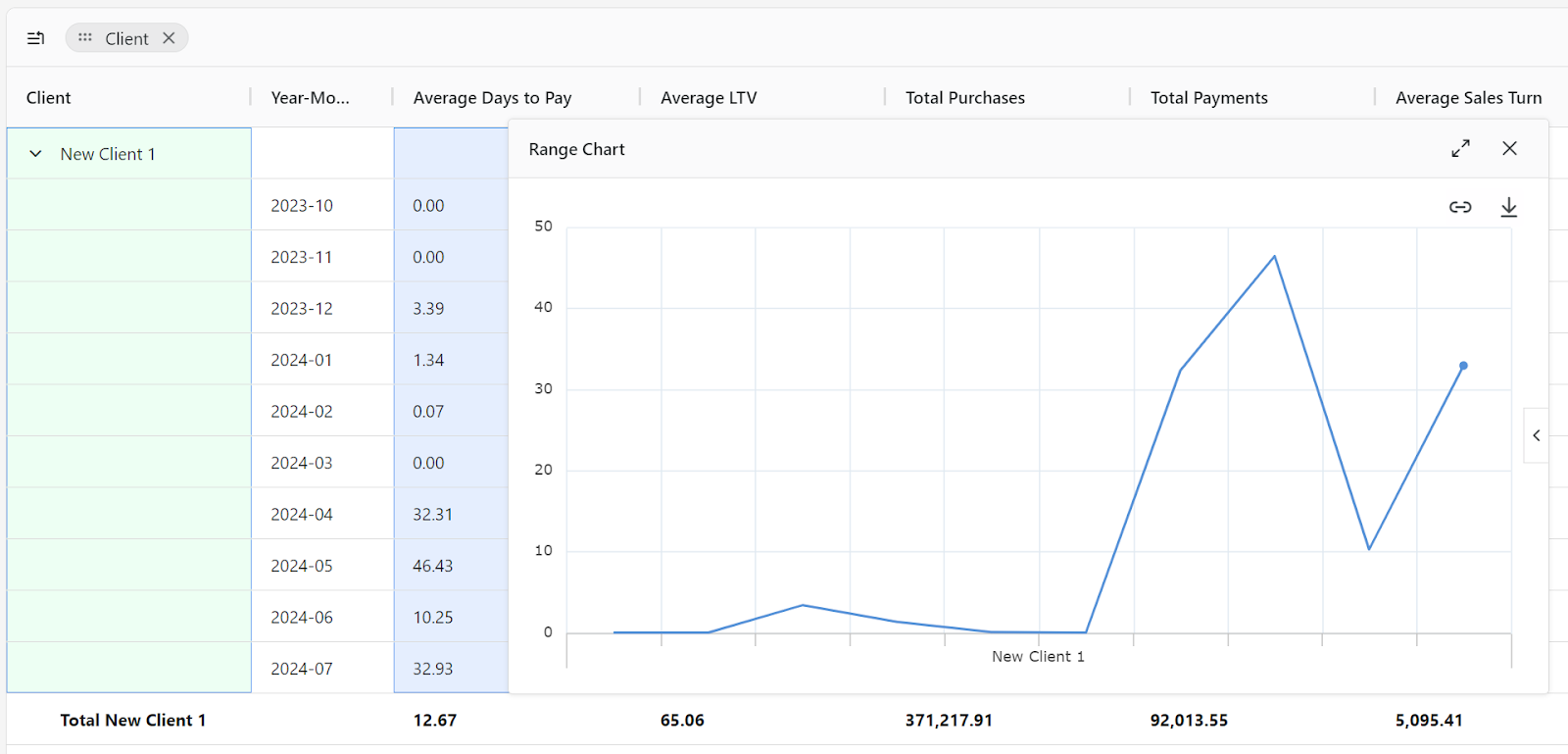Image resolution: width=1568 pixels, height=754 pixels.
Task: Click the 92,013.55 total payments value
Action: pyautogui.click(x=1189, y=720)
